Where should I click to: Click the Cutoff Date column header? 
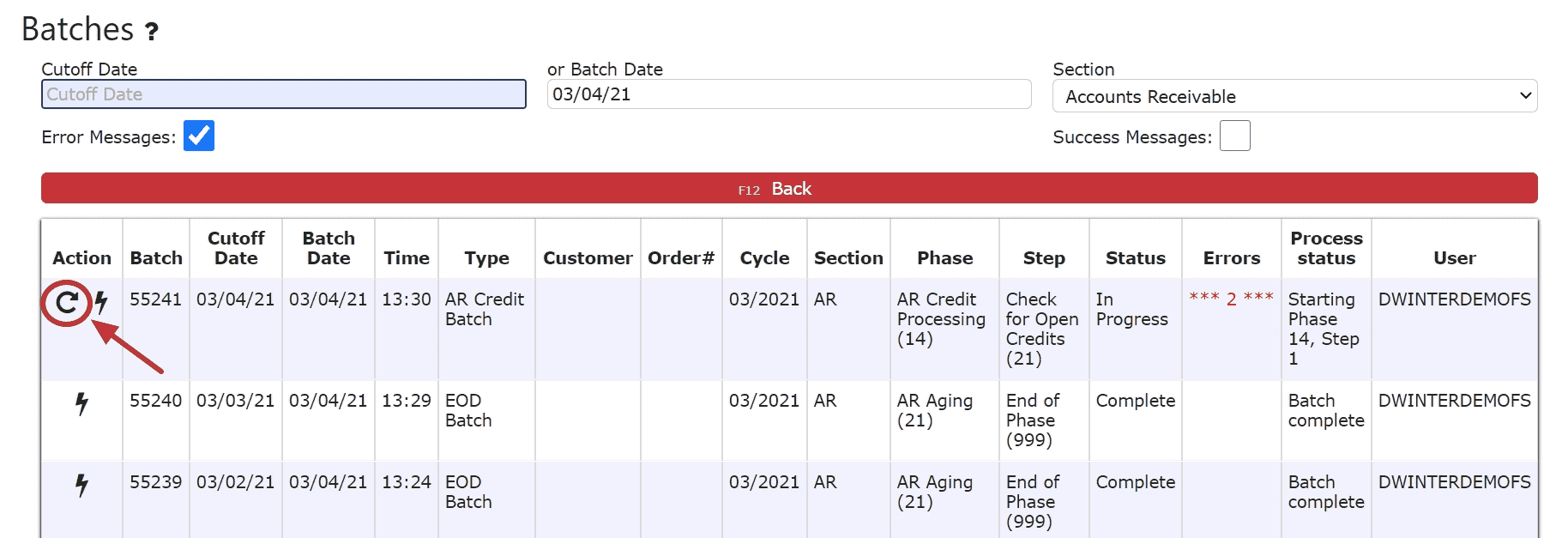tap(236, 248)
